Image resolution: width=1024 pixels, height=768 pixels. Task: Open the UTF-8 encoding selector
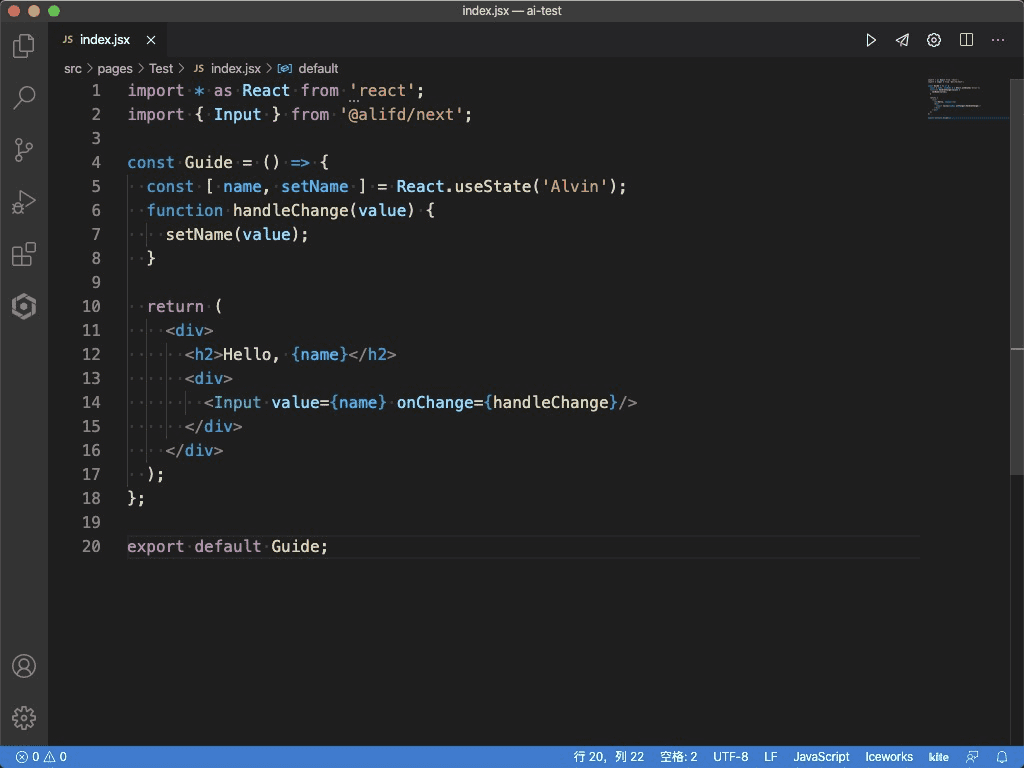[x=730, y=757]
